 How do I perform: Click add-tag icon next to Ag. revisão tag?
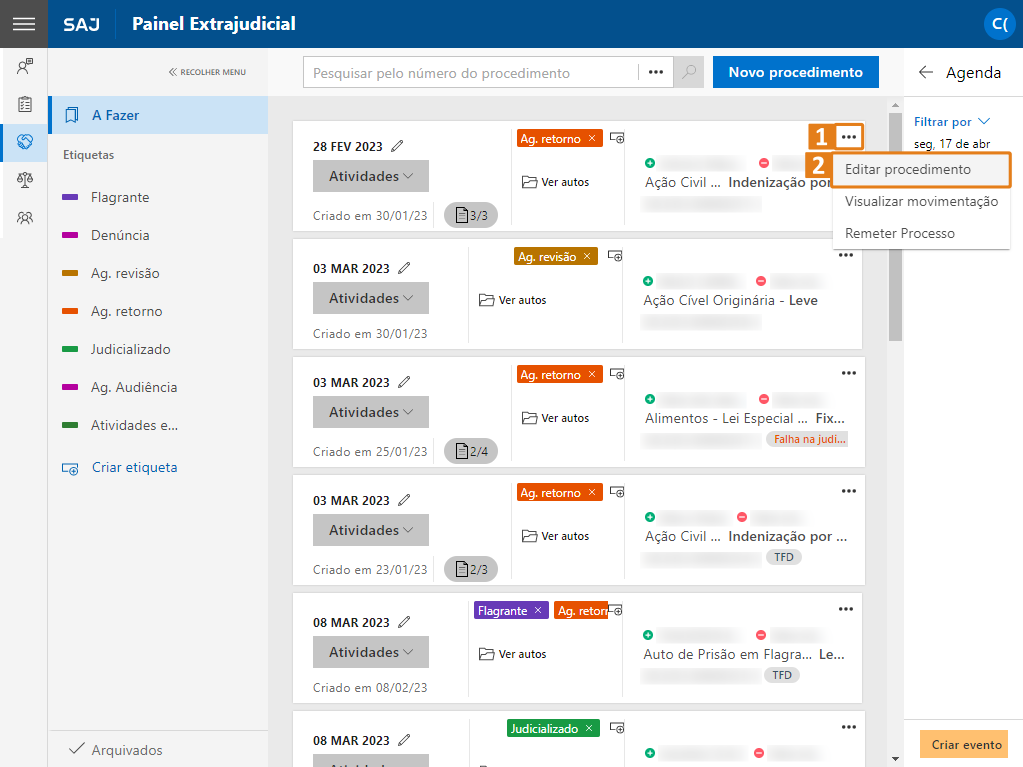pyautogui.click(x=615, y=256)
